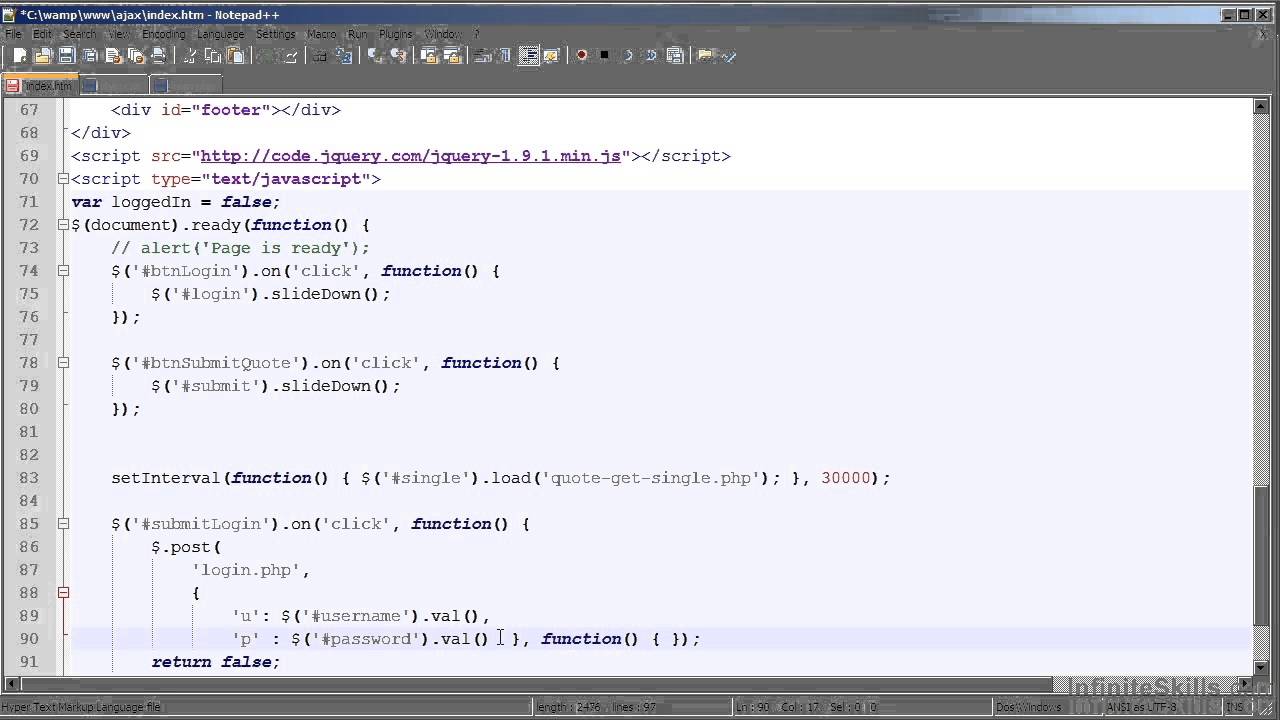Switch to the index.htm tab
This screenshot has height=720, width=1280.
coord(40,86)
